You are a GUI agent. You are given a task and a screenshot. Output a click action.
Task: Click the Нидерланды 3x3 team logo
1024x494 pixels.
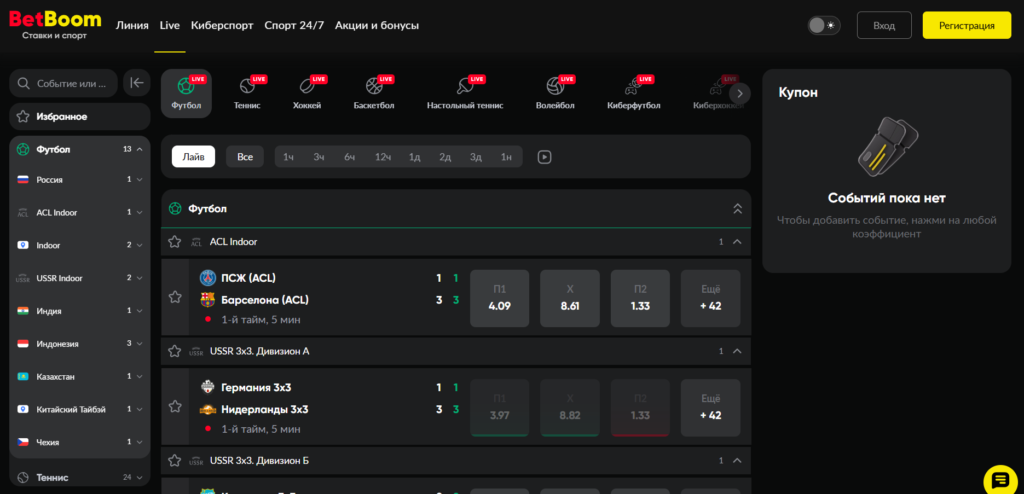tap(208, 410)
